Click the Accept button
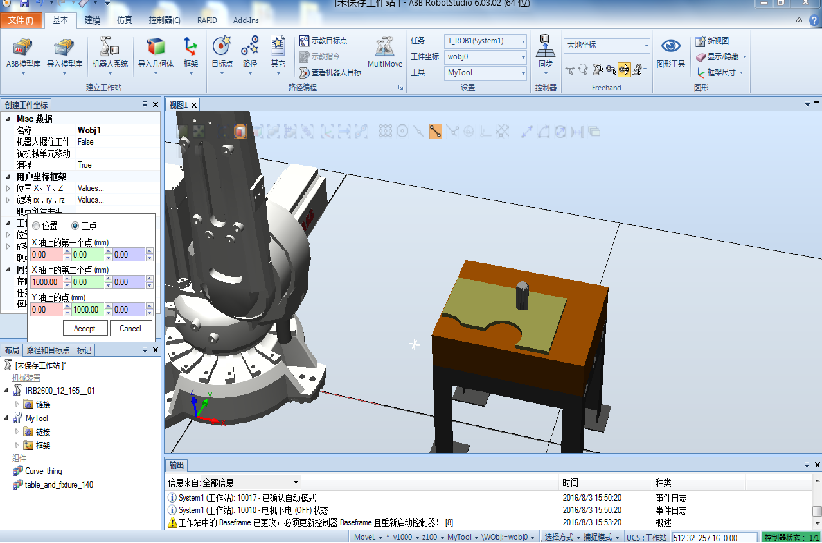The width and height of the screenshot is (822, 543). 85,329
